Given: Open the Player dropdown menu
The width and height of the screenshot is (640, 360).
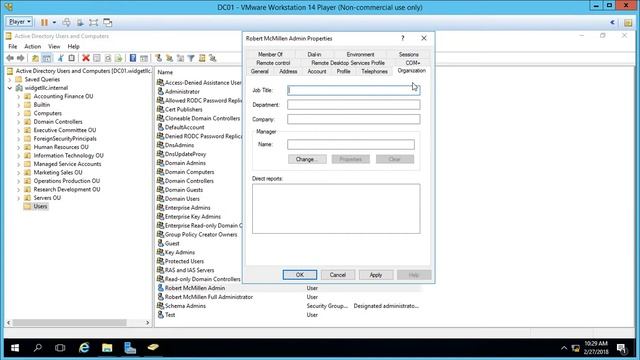Looking at the screenshot, I should tap(19, 22).
